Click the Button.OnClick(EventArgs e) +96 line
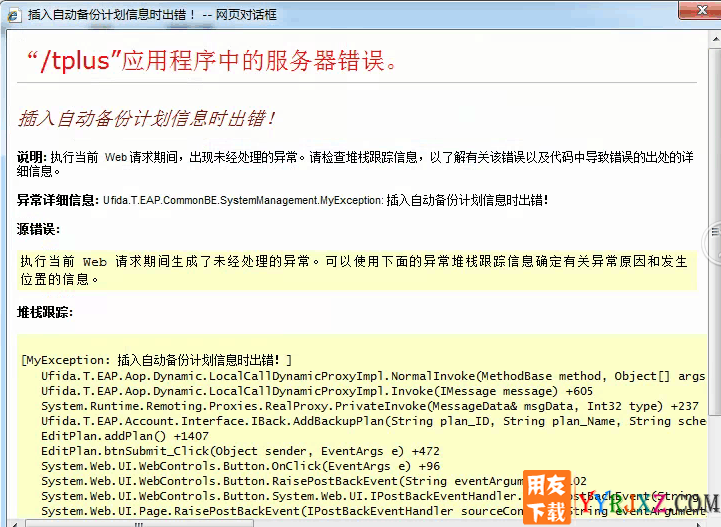 pos(240,466)
